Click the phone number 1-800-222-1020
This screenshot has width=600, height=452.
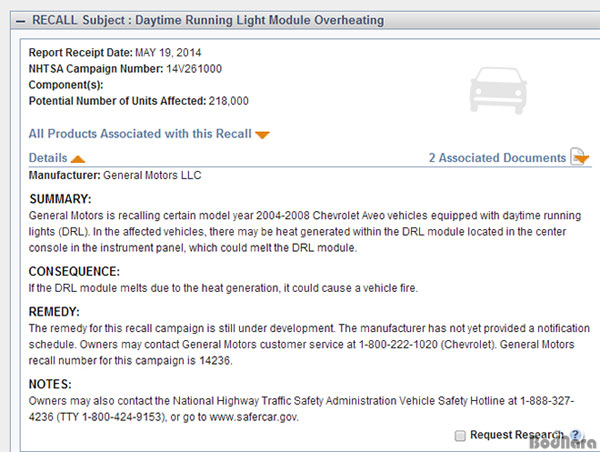click(x=398, y=344)
